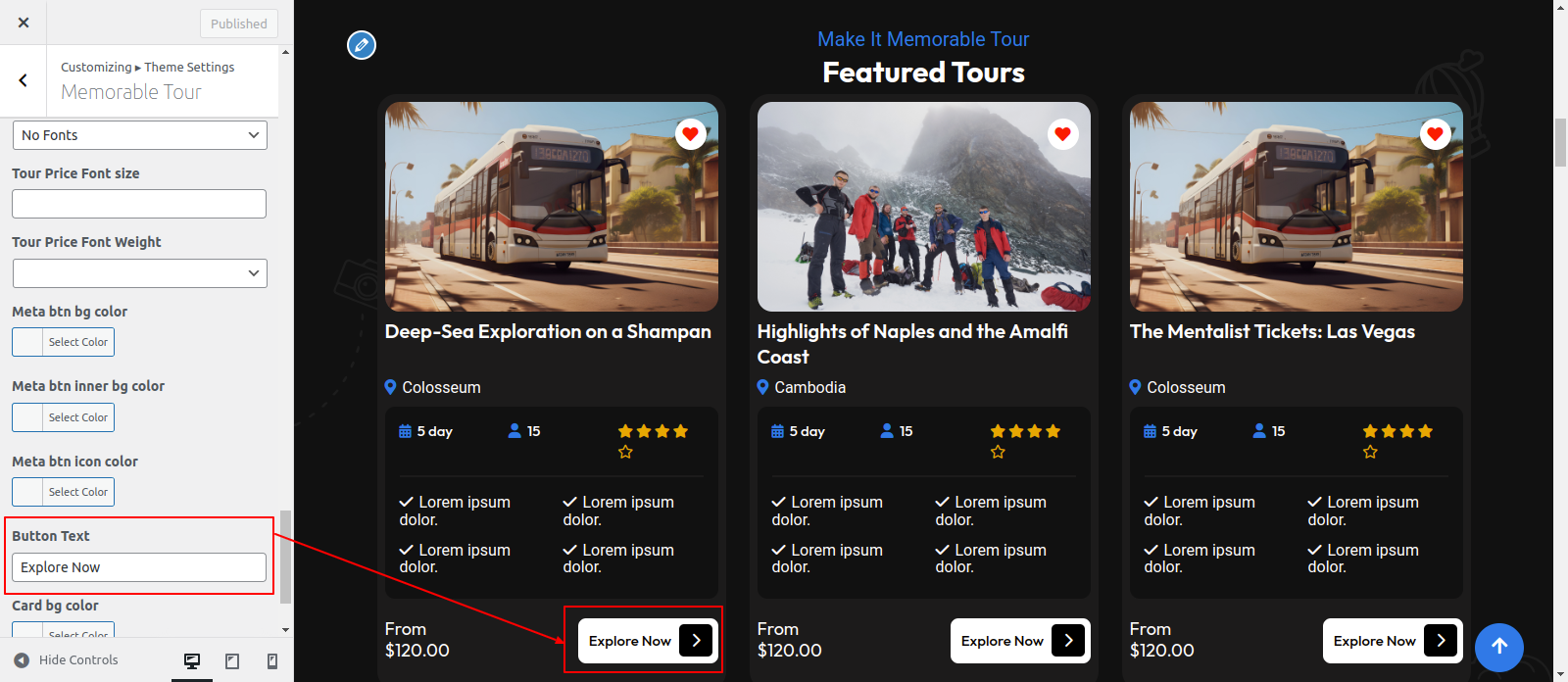Open the No Fonts dropdown

click(x=139, y=135)
